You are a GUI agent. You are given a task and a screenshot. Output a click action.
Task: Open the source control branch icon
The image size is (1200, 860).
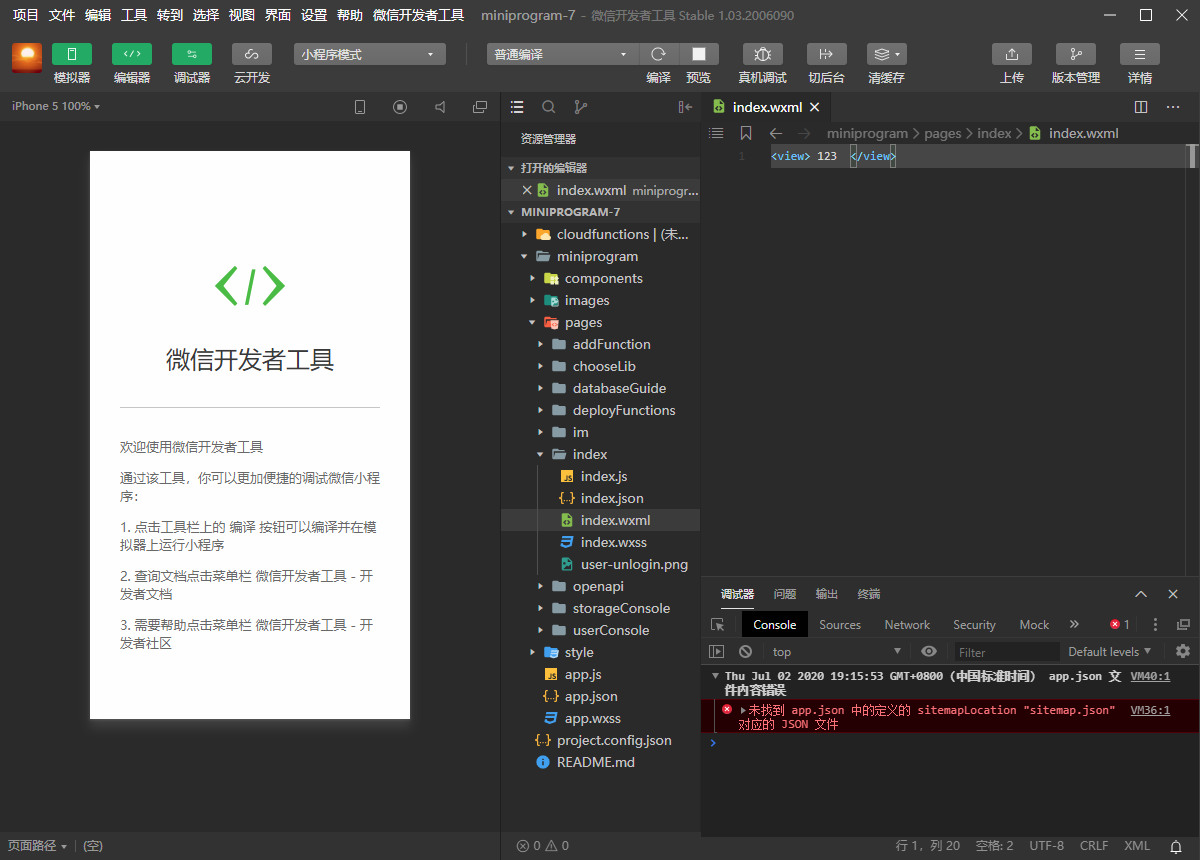pos(581,107)
